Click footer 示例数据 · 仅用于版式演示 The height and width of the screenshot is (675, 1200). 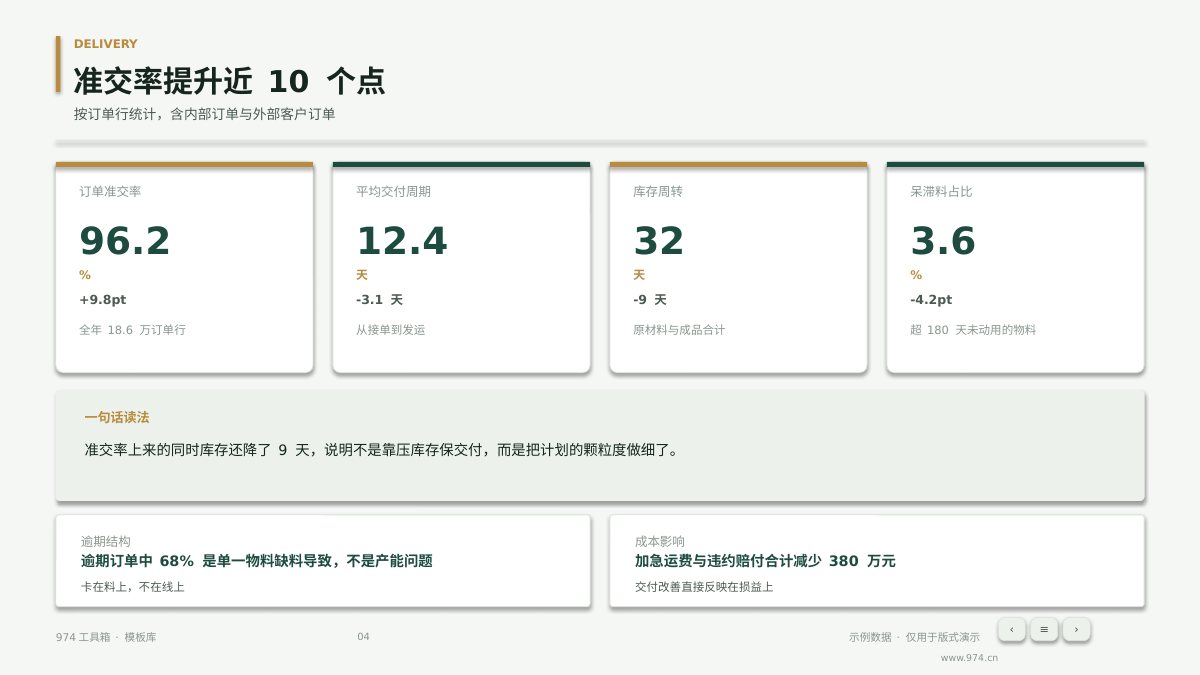(914, 637)
